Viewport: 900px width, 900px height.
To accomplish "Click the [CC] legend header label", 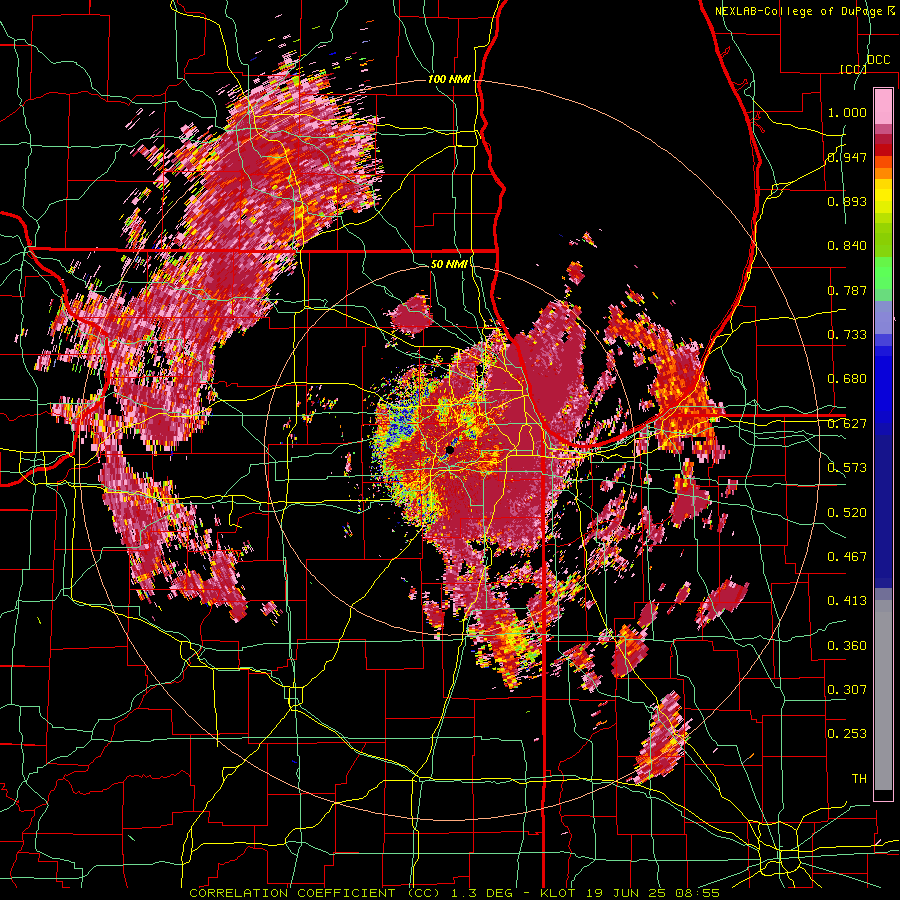I will coord(853,69).
